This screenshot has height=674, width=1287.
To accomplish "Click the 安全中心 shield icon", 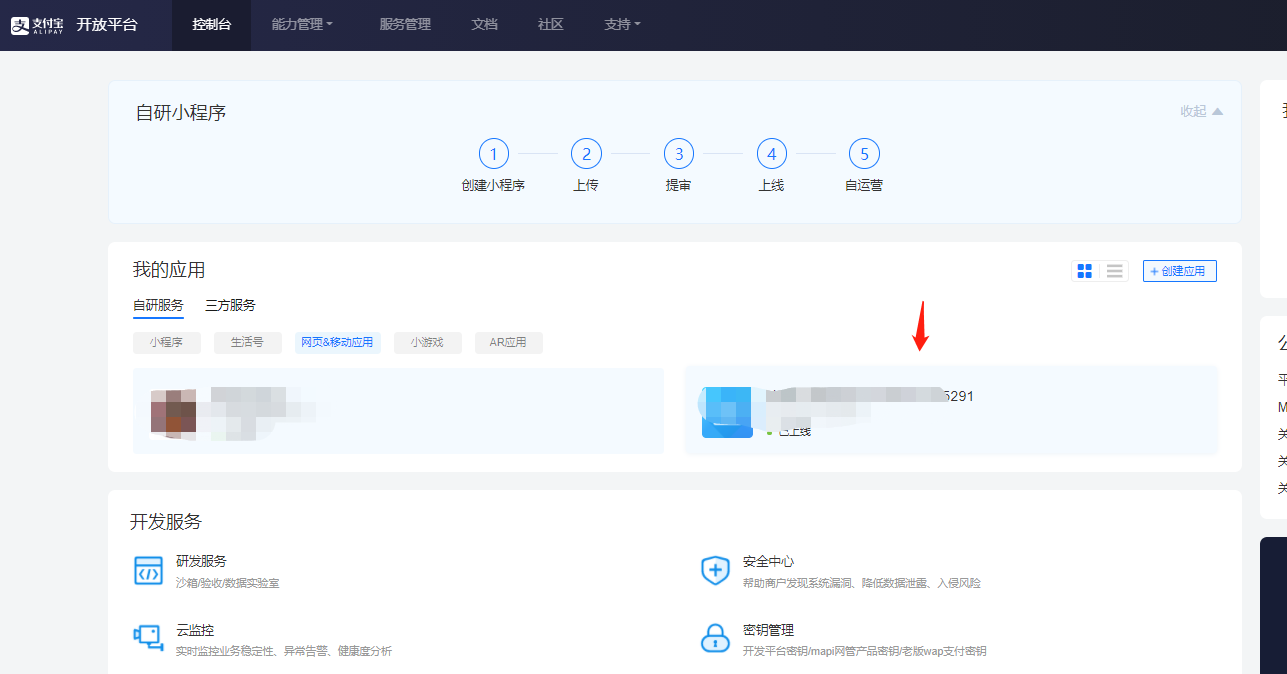I will coord(715,570).
